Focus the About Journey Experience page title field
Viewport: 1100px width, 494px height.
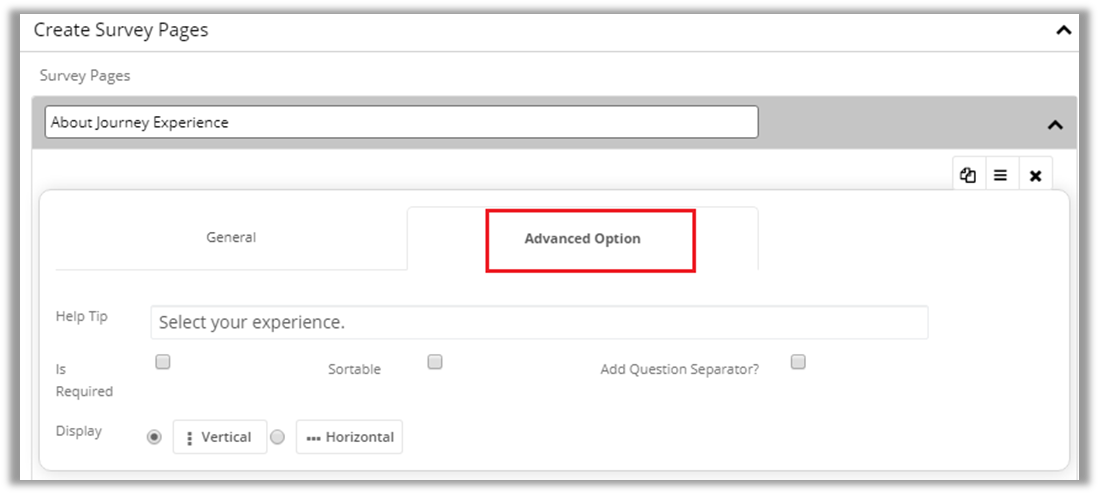click(x=401, y=122)
